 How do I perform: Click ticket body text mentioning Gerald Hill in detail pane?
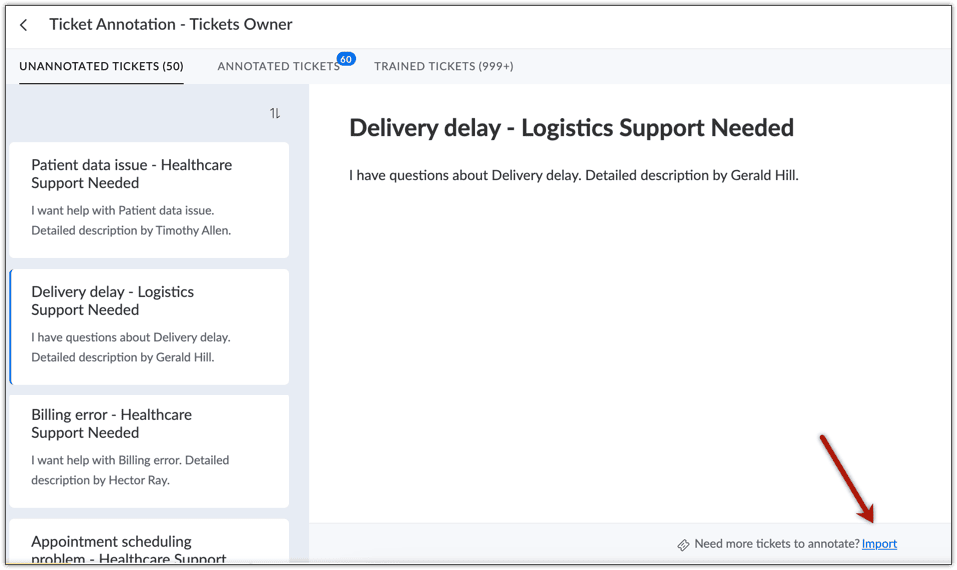(x=573, y=175)
